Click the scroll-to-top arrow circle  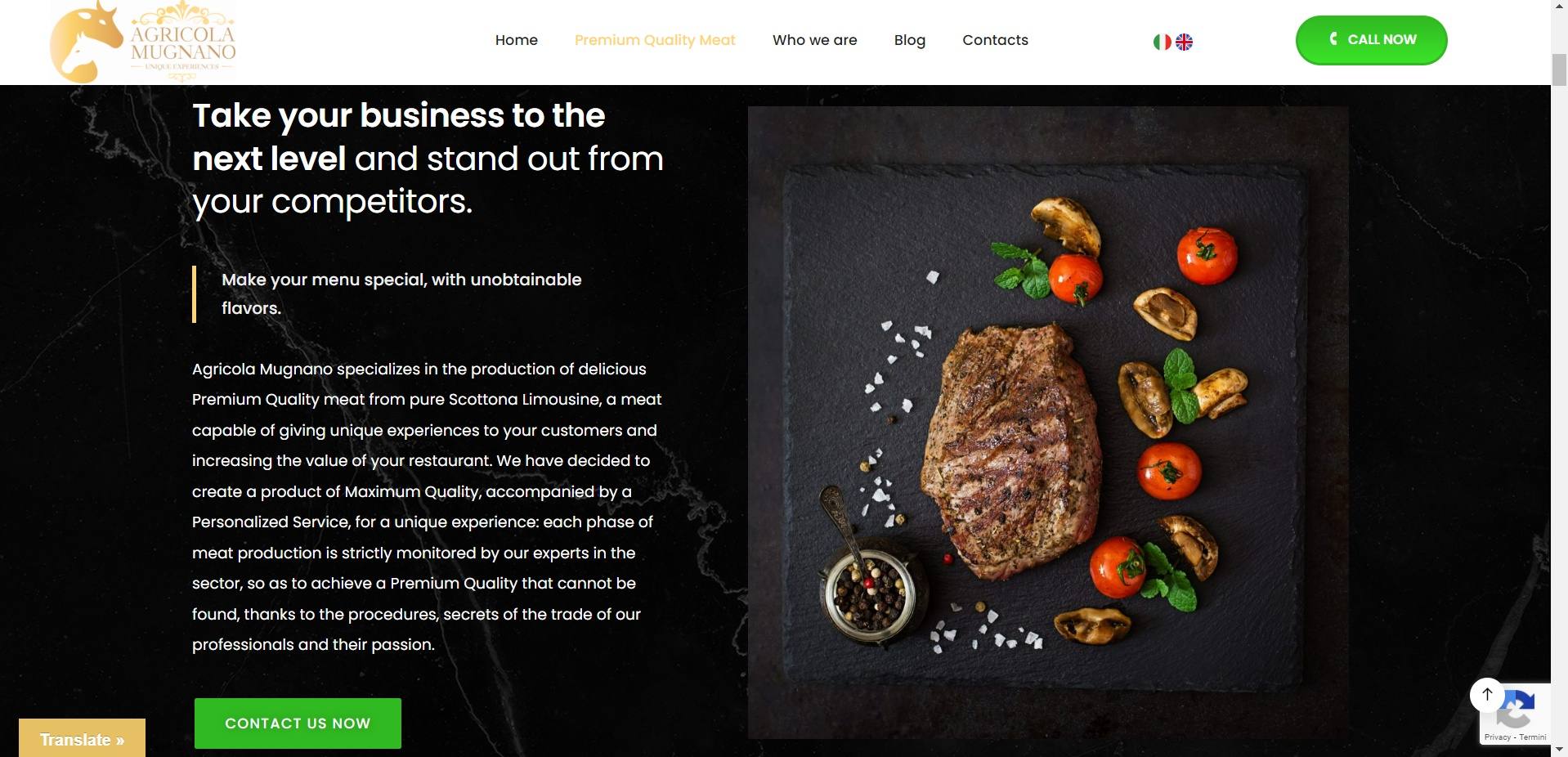(1487, 694)
